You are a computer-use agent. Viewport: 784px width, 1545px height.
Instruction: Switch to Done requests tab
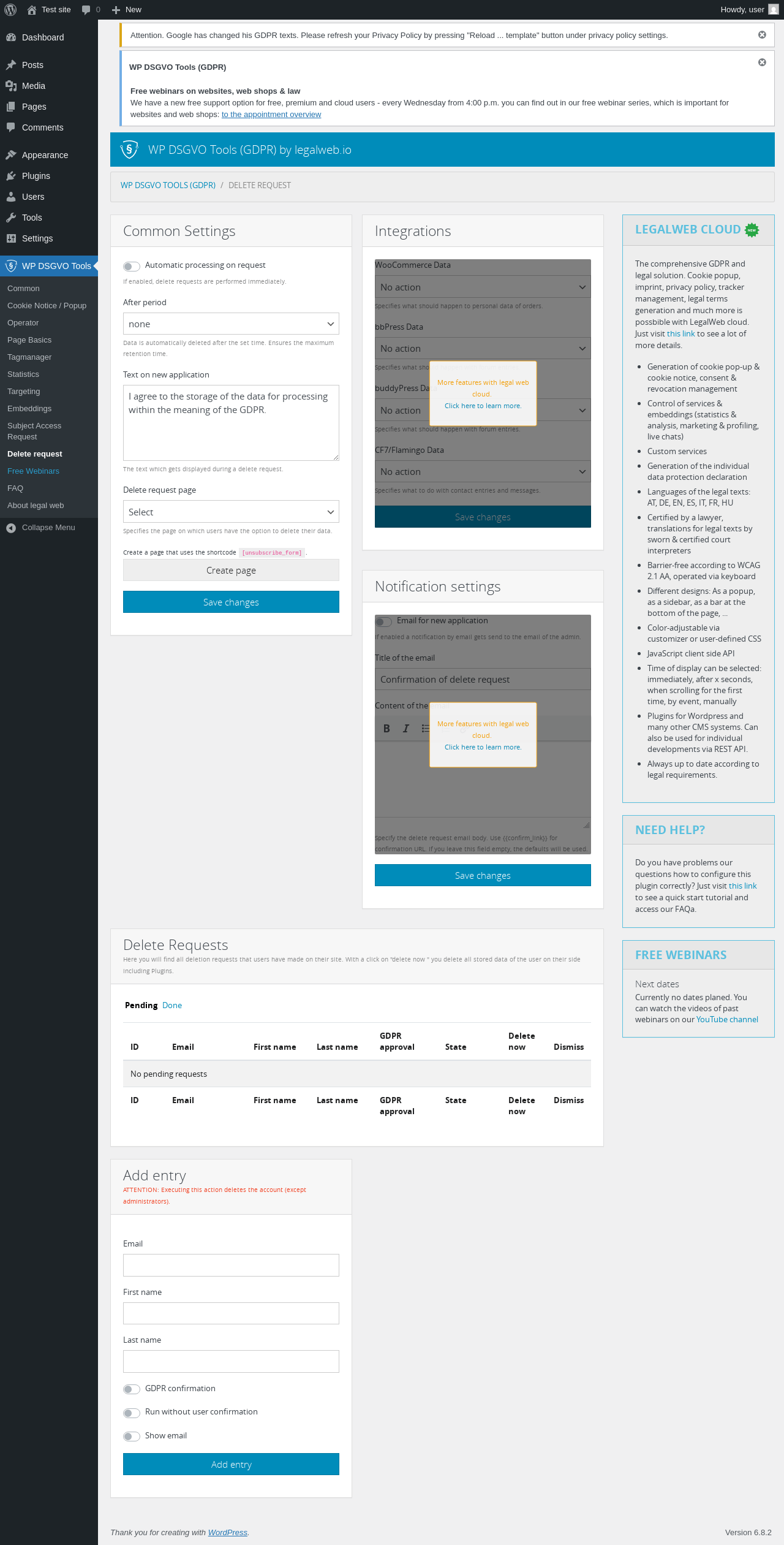pos(172,1005)
